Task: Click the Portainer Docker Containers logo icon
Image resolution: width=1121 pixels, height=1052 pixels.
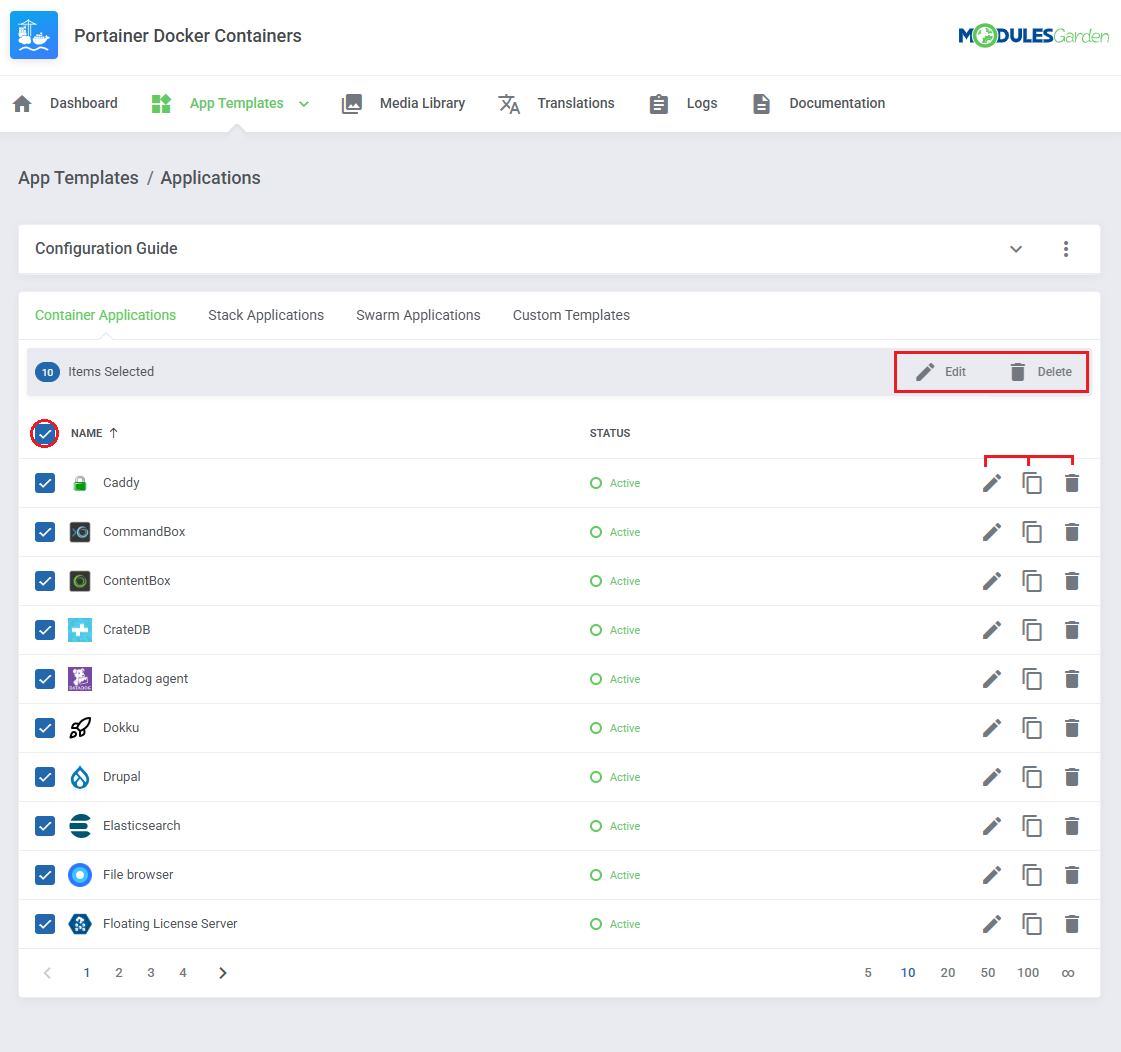Action: [x=34, y=35]
